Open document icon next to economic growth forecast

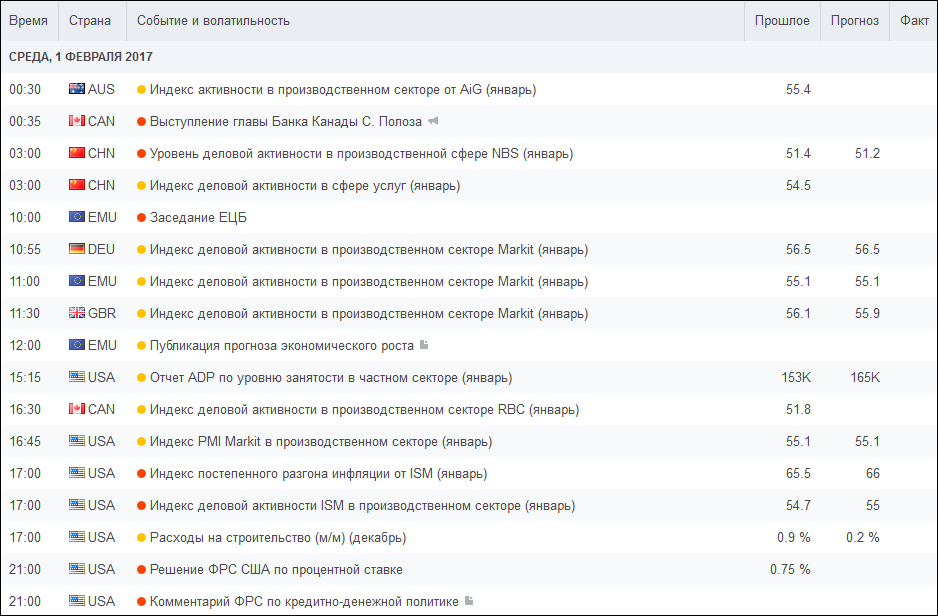coord(424,344)
